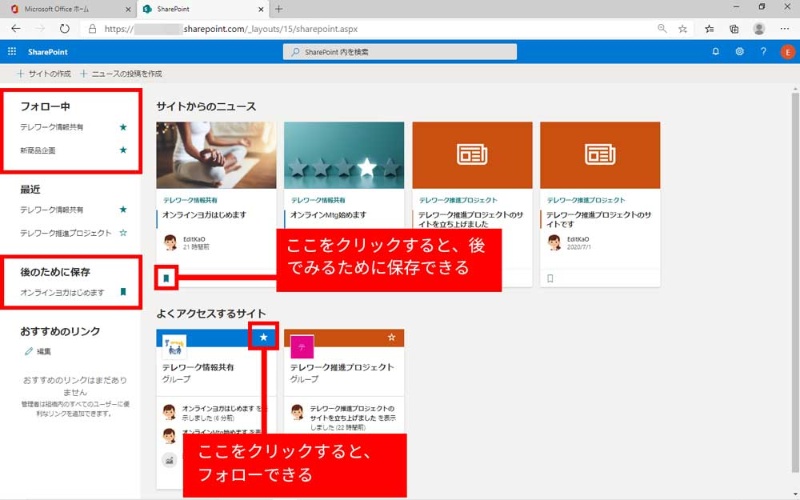This screenshot has width=800, height=500.
Task: Open news title オンラインヨガはじめます card
Action: [x=205, y=215]
